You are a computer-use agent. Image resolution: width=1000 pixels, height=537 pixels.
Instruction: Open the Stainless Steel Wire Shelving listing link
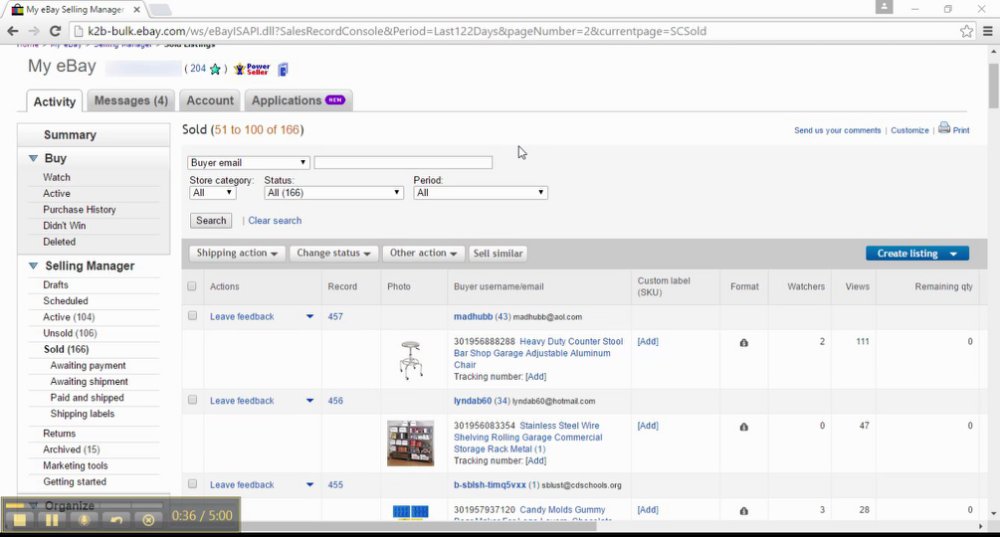click(x=527, y=437)
